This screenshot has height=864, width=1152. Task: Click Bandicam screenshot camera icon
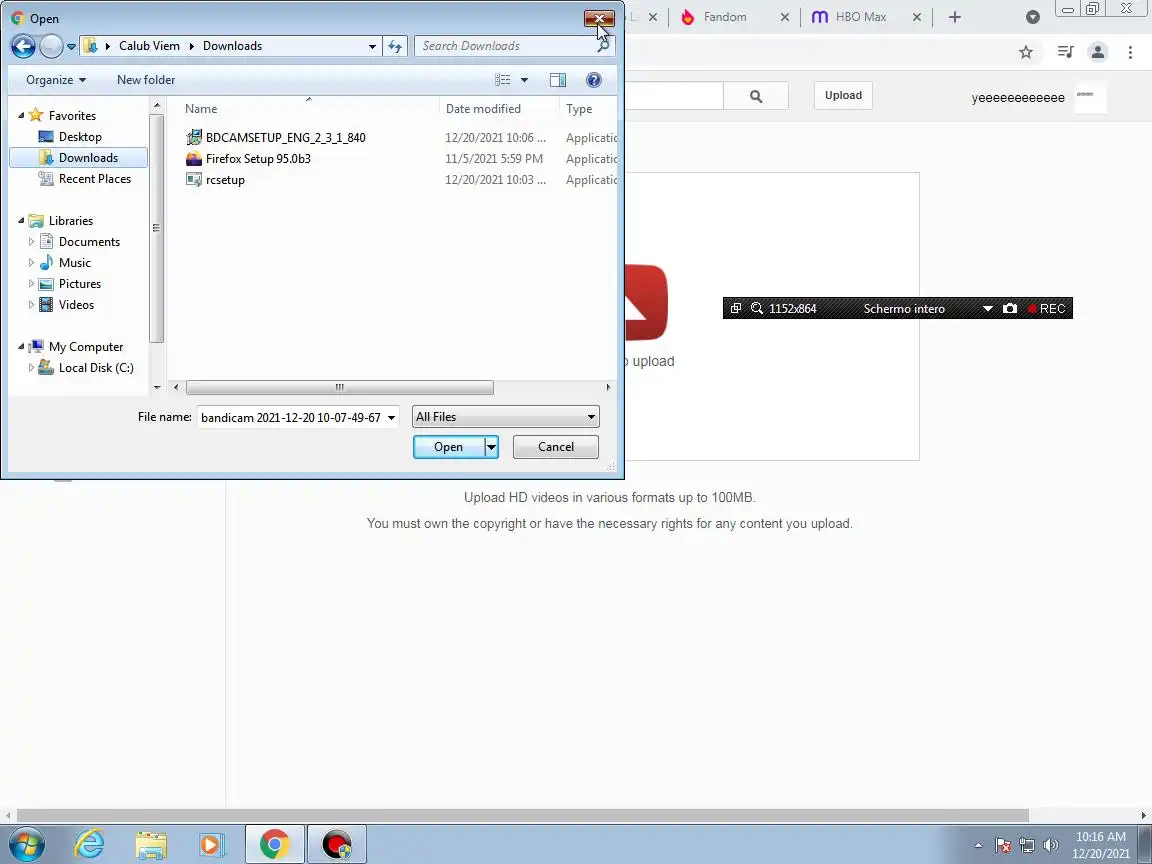(x=1010, y=309)
